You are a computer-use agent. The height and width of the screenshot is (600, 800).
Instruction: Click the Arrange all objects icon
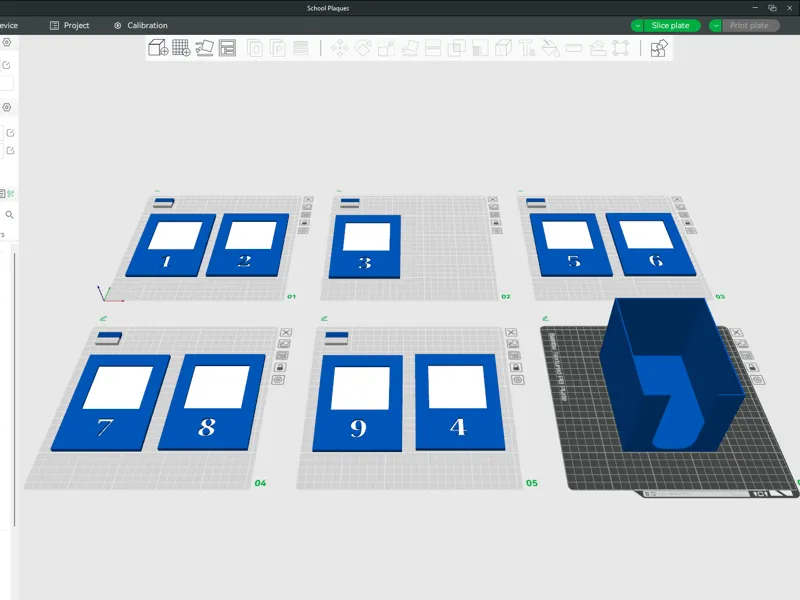pos(228,48)
